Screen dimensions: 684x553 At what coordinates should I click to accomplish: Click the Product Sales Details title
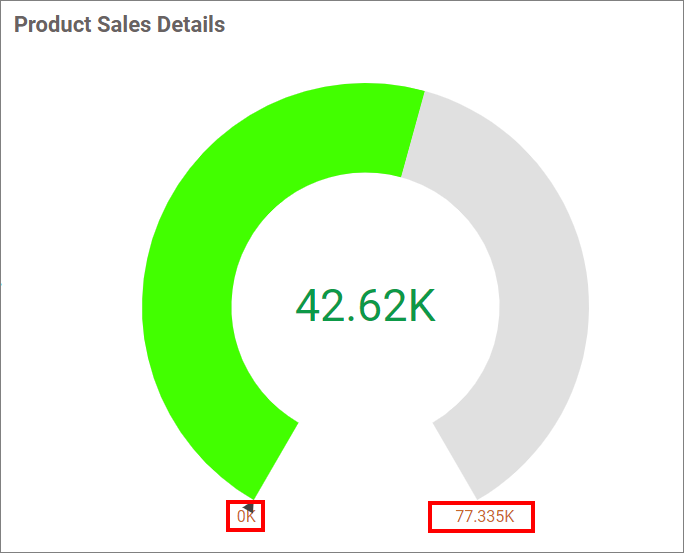pos(120,24)
